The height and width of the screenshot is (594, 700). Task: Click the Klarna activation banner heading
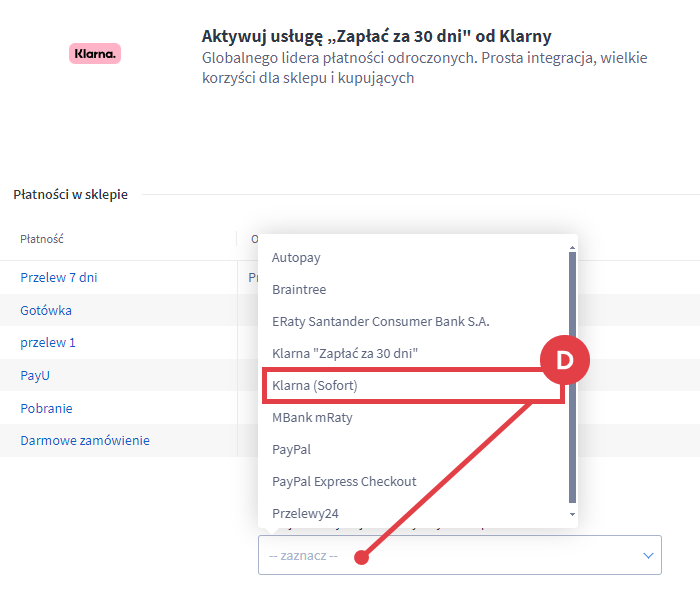coord(376,36)
